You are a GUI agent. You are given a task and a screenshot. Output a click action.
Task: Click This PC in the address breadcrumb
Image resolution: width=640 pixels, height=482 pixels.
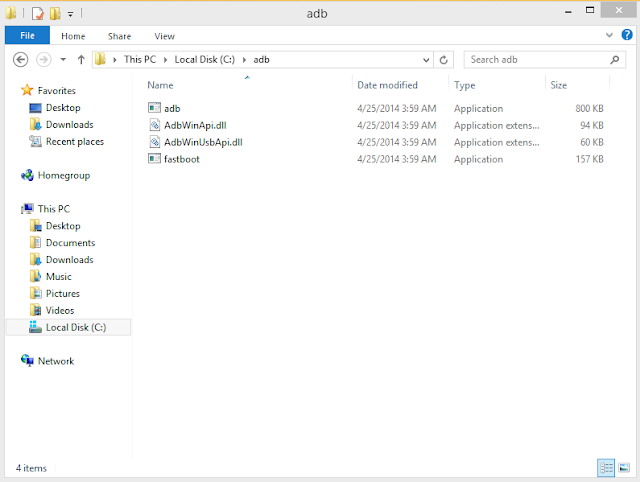[x=140, y=60]
